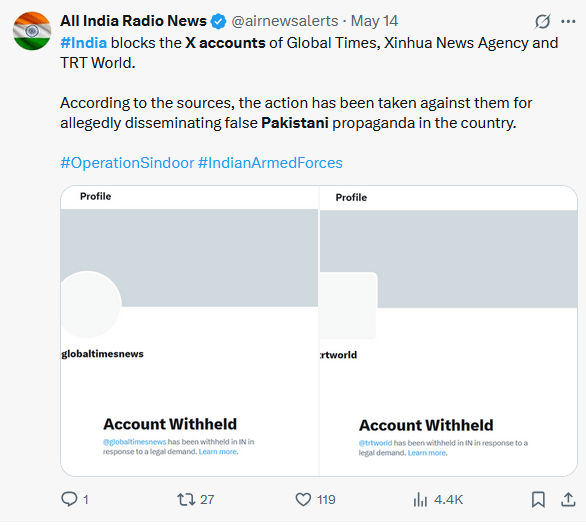Like the post with the heart icon
586x525 pixels.
(x=303, y=499)
